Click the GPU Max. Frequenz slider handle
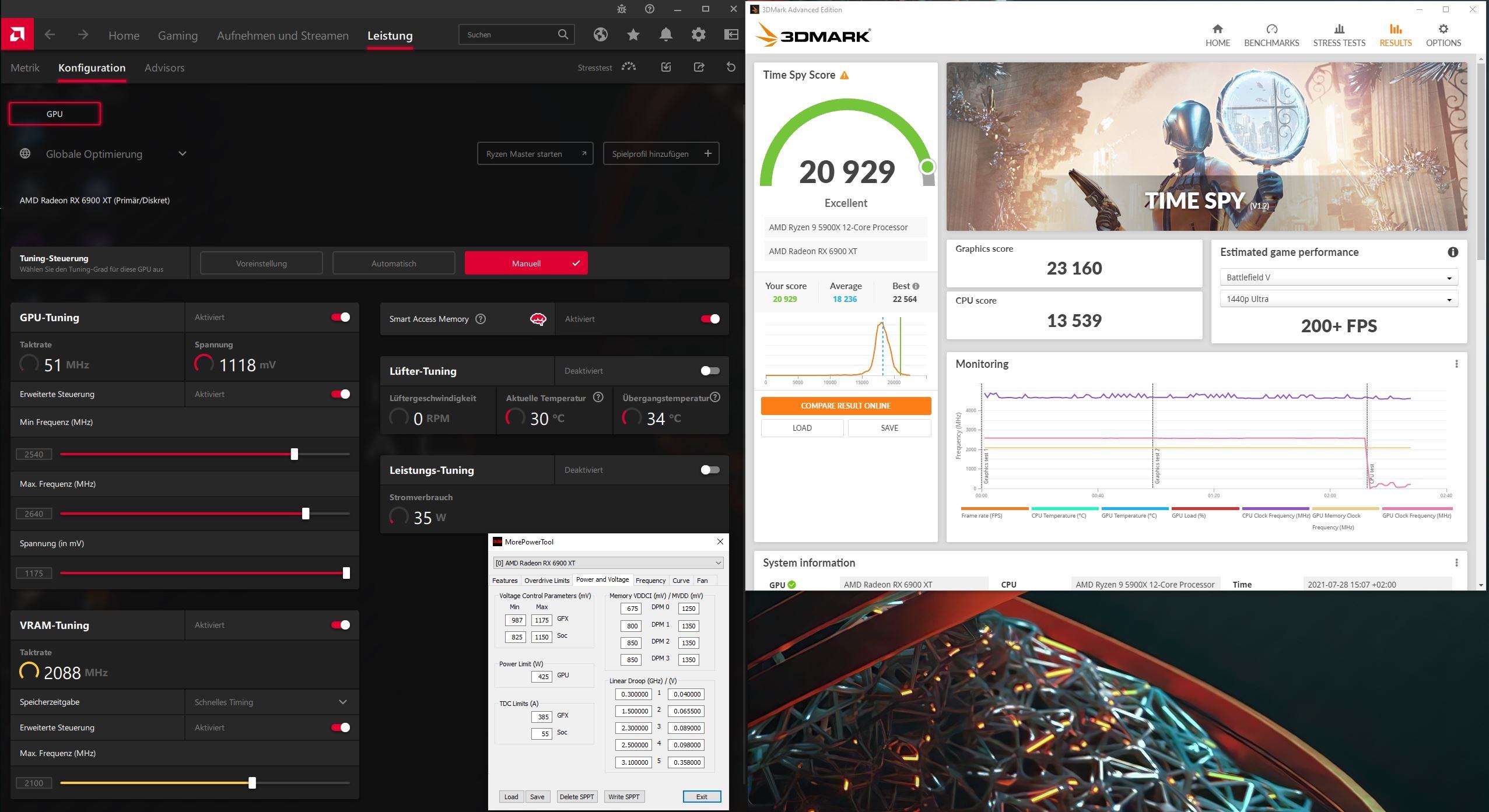Viewport: 1489px width, 812px height. coord(306,514)
